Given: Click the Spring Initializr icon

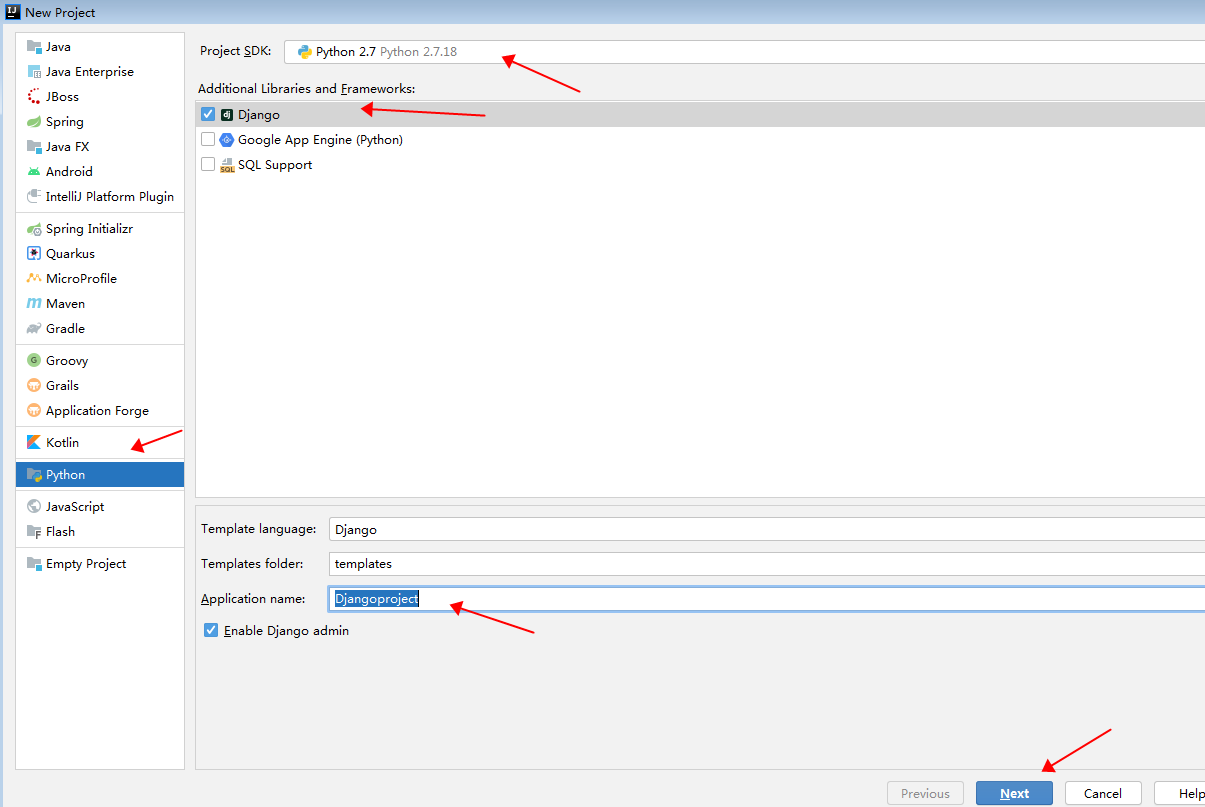Looking at the screenshot, I should click(34, 229).
